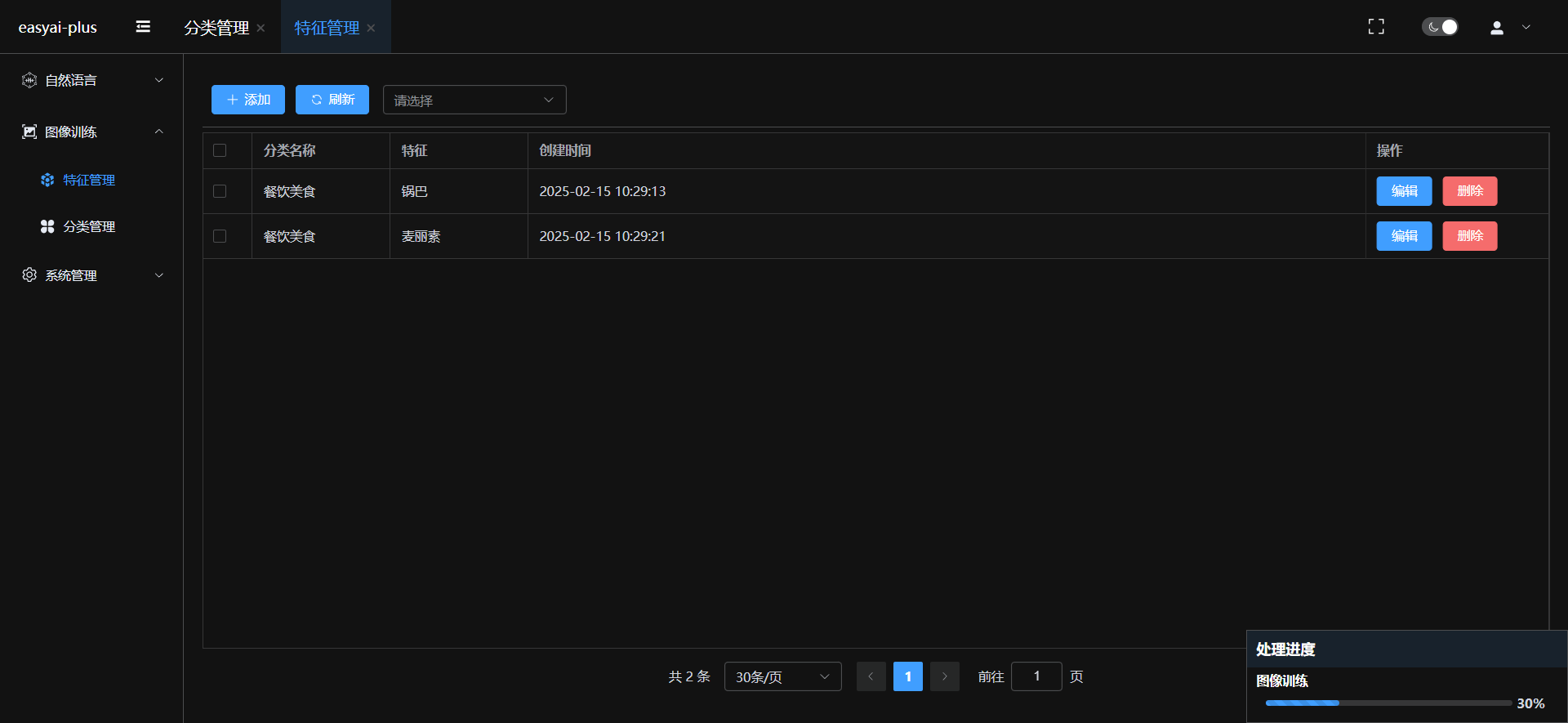This screenshot has width=1568, height=723.
Task: Delete the 麦丽素 feature row
Action: click(1469, 236)
